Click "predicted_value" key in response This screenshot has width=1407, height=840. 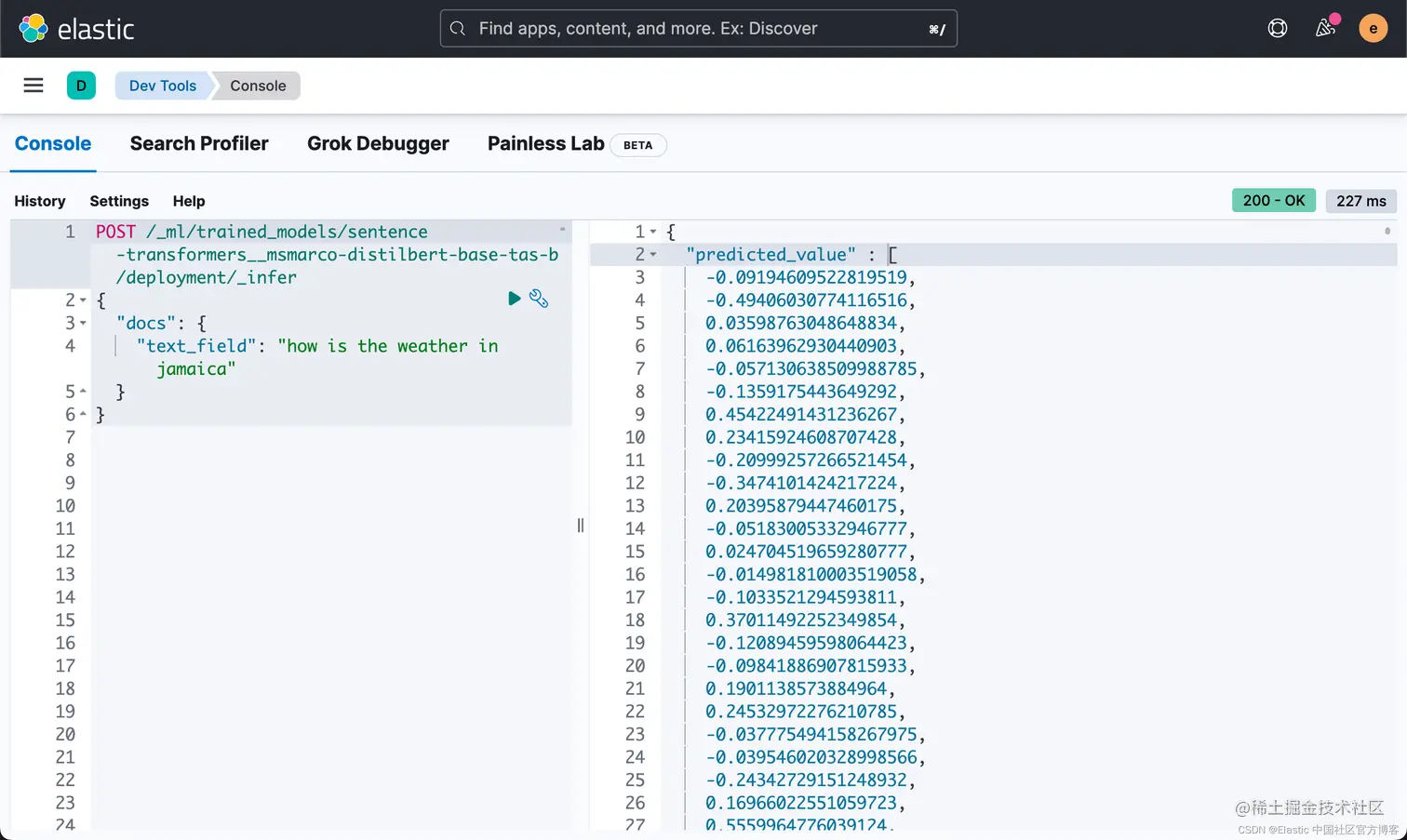(x=770, y=255)
